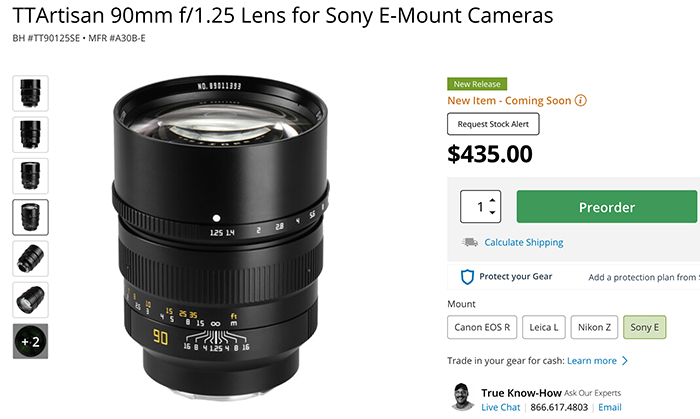The height and width of the screenshot is (419, 700).
Task: Select the Sony E mount option
Action: coord(645,327)
